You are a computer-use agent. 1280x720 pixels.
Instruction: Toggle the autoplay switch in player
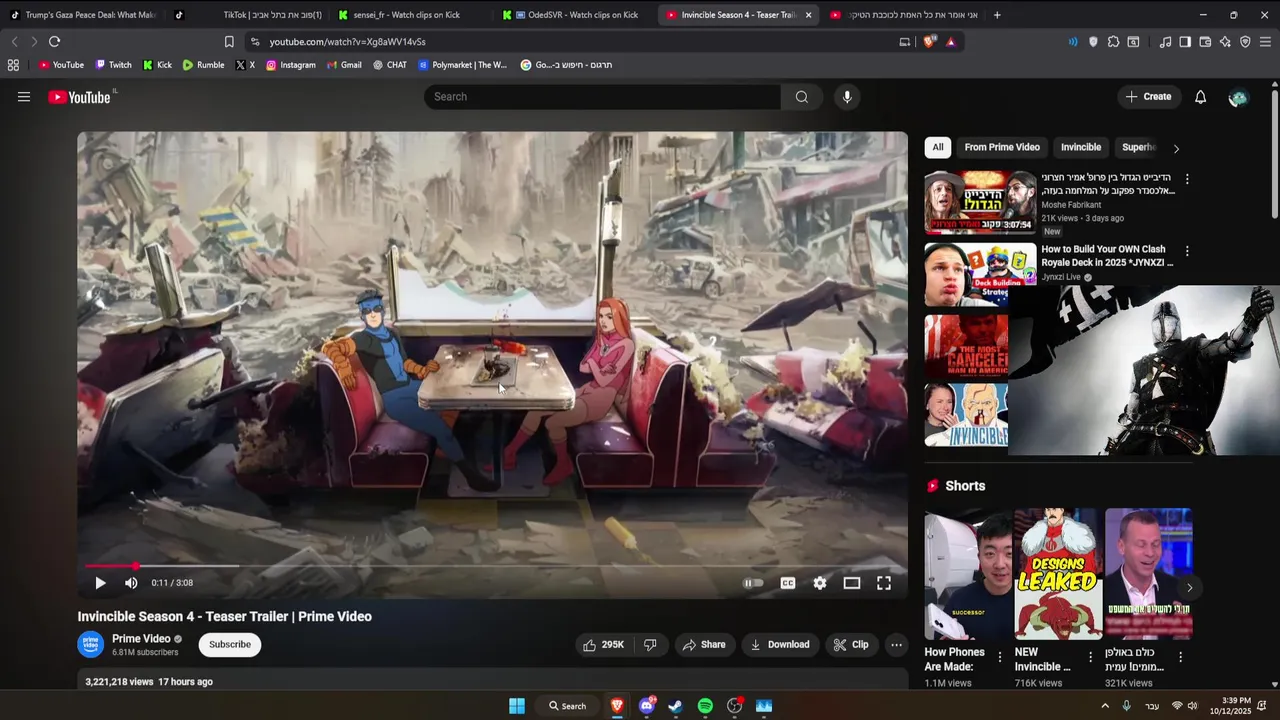coord(754,583)
